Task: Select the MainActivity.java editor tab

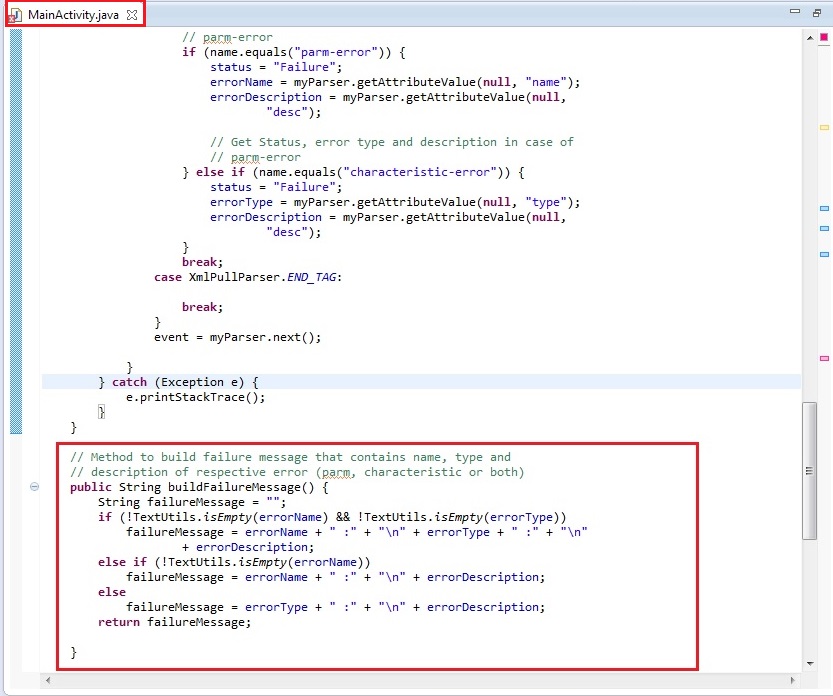Action: 72,14
